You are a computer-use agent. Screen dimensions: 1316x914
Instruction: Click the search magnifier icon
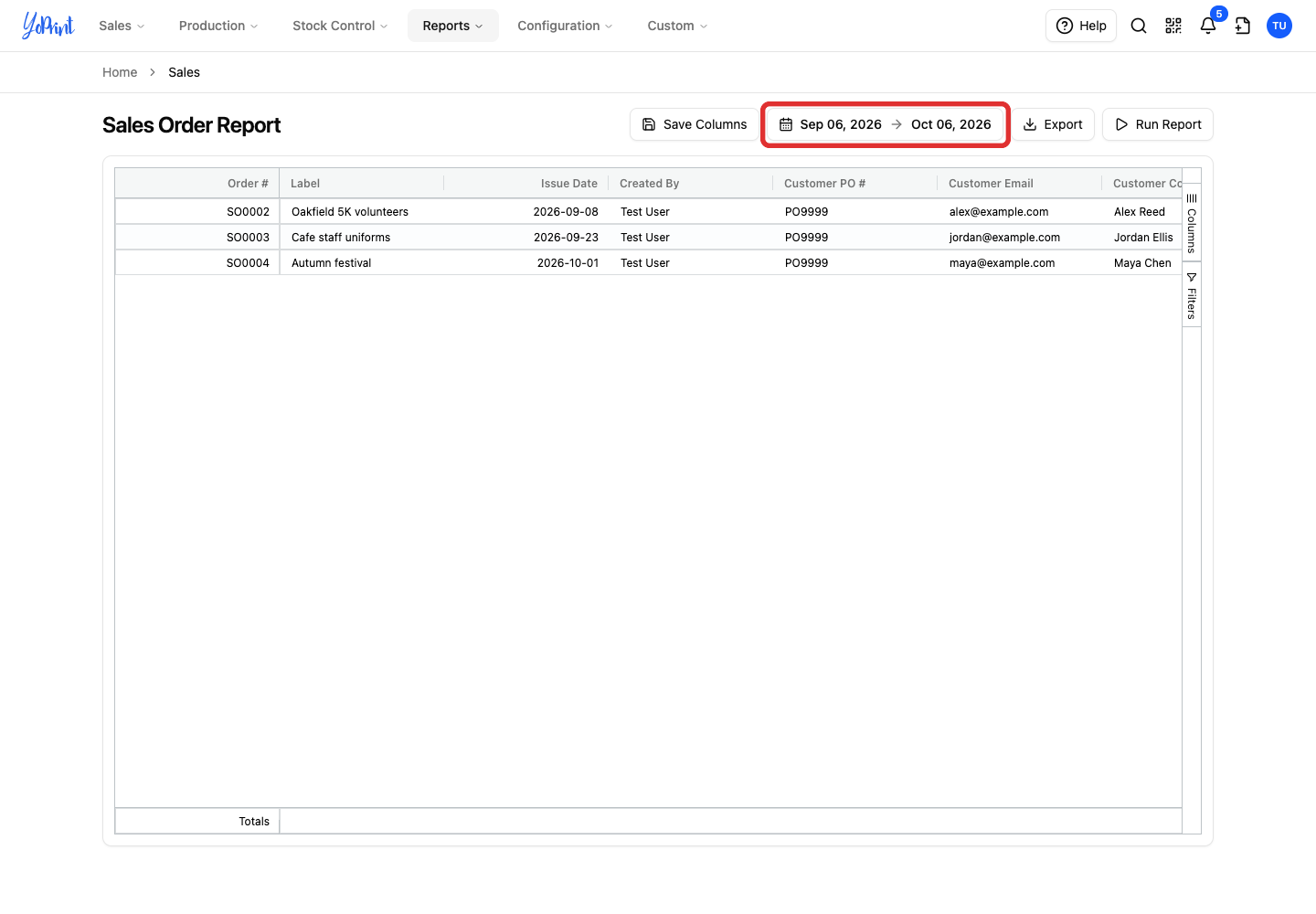pos(1139,26)
